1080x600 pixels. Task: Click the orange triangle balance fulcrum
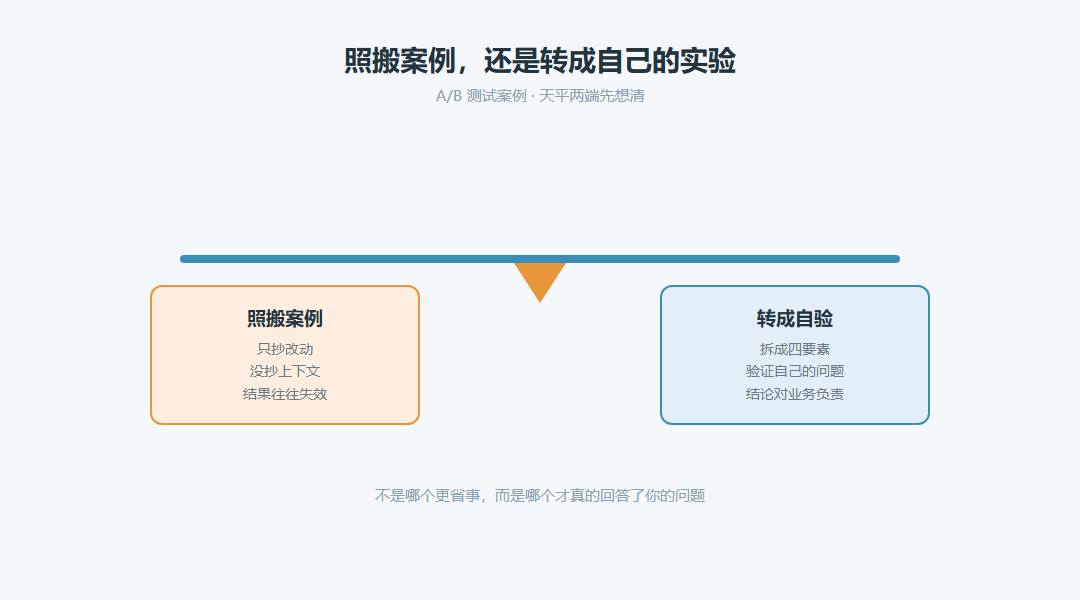(540, 281)
